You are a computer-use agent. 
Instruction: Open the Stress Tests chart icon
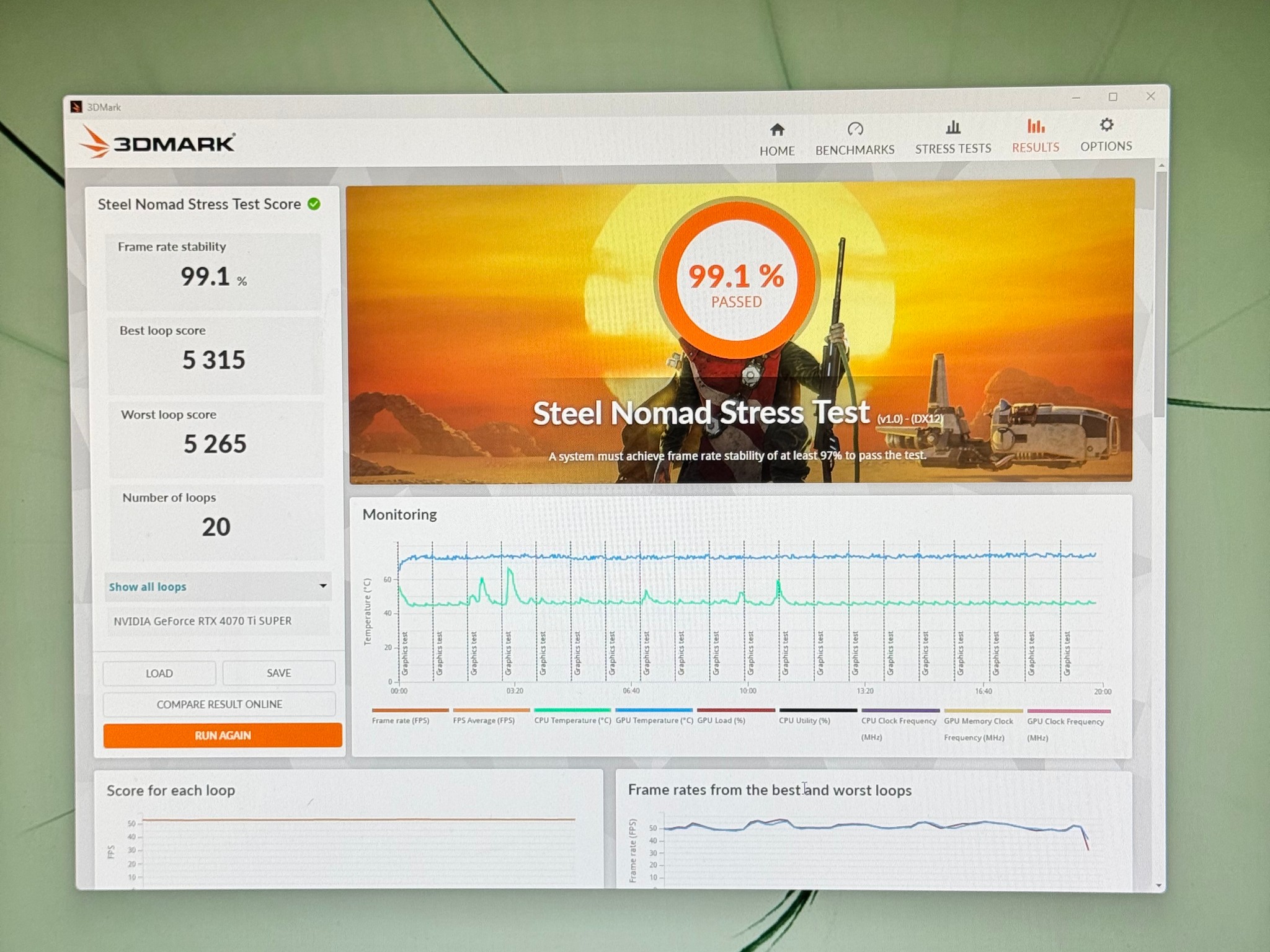click(953, 128)
